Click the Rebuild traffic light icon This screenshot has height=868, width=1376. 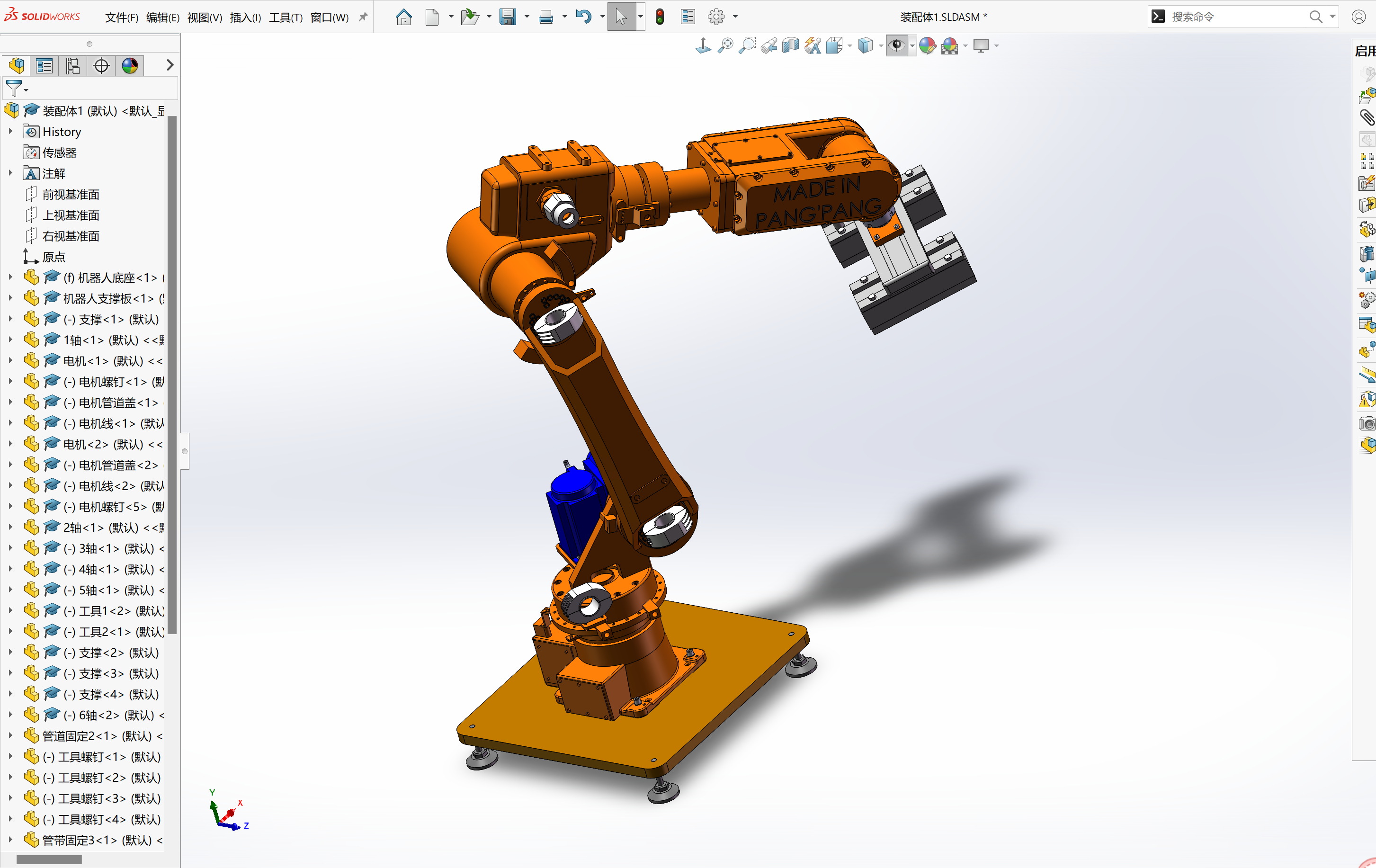[x=660, y=17]
